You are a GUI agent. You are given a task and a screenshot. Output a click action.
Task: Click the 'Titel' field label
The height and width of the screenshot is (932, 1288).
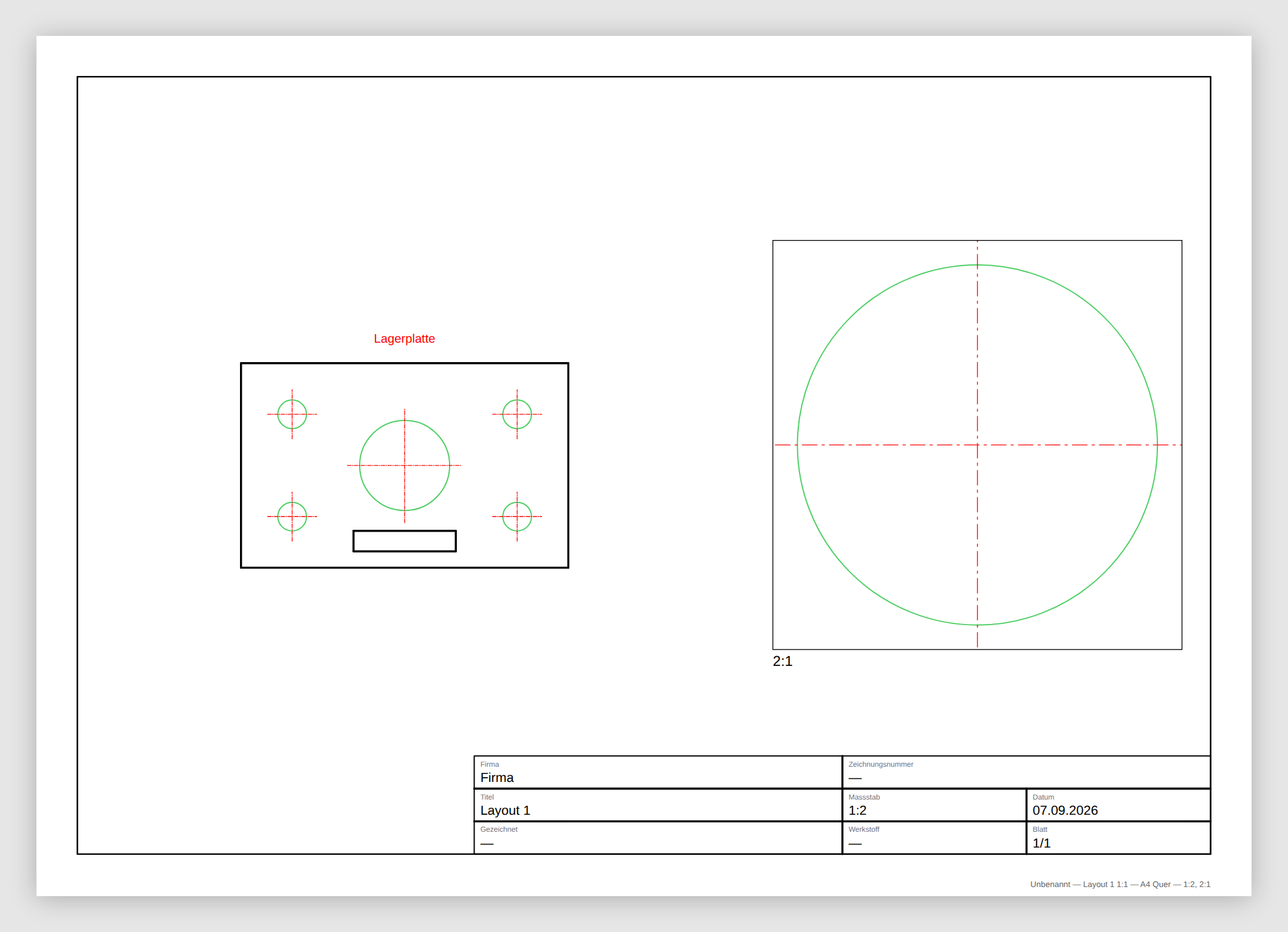[x=487, y=797]
